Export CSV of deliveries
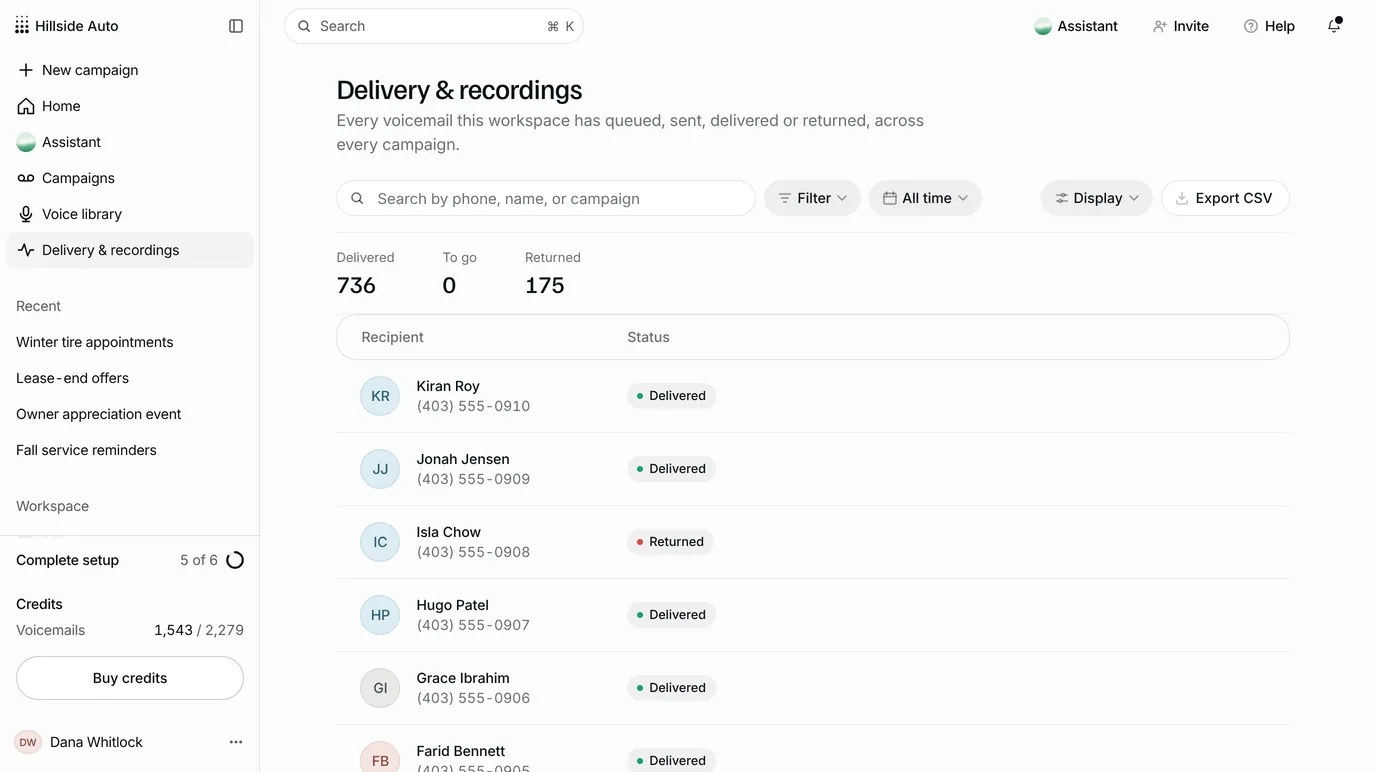The width and height of the screenshot is (1376, 772). click(1225, 198)
